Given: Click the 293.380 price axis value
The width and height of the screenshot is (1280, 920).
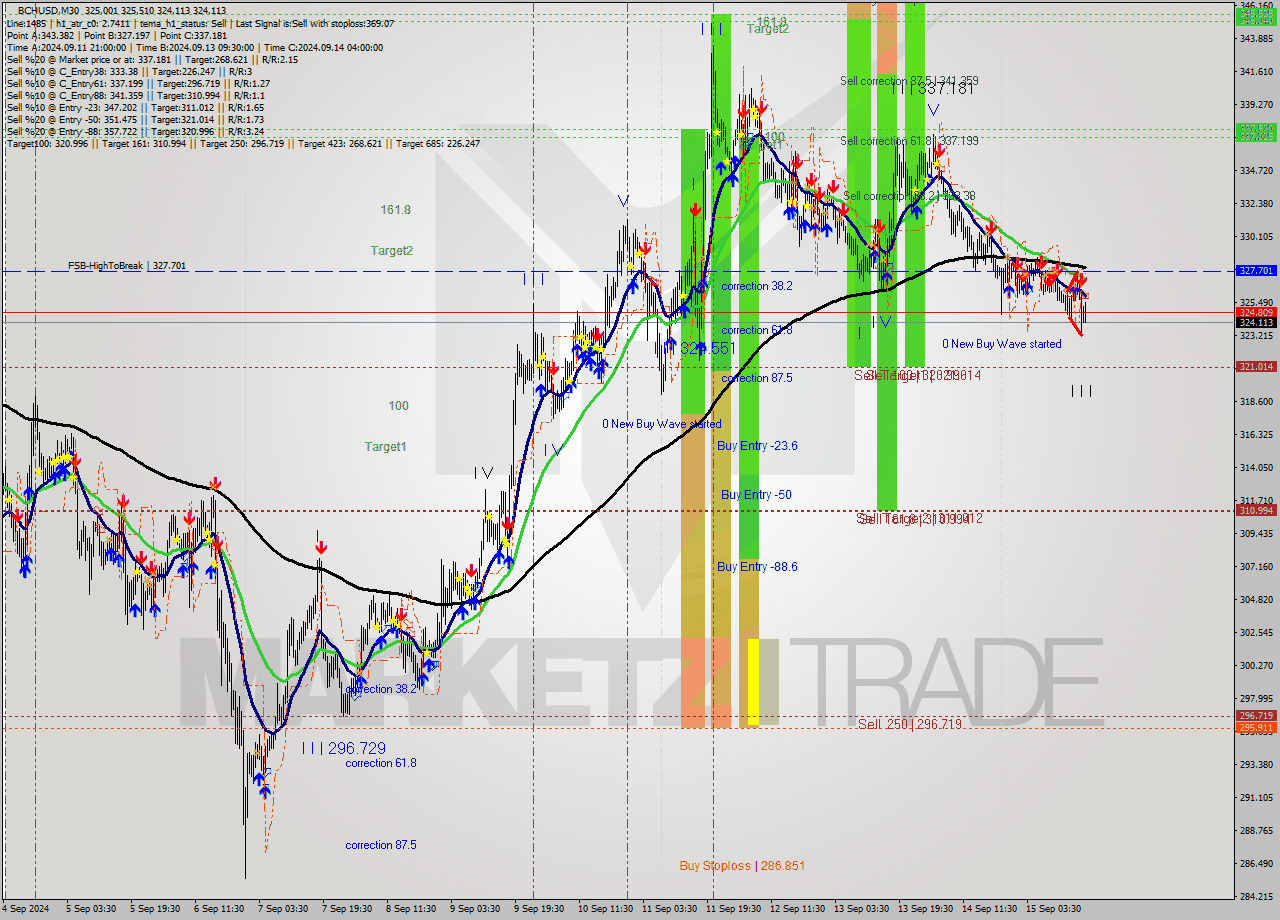Looking at the screenshot, I should tap(1257, 765).
